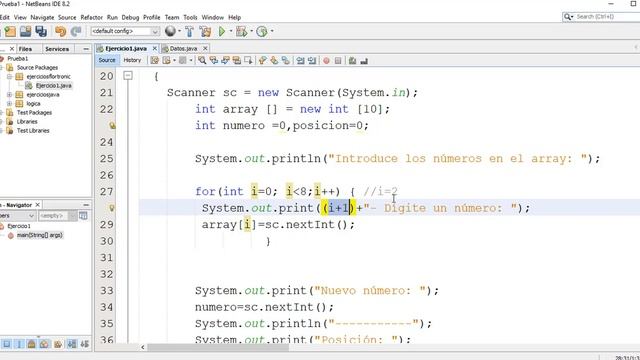
Task: Open dropdown arrow beside Debug Project
Action: click(x=251, y=31)
